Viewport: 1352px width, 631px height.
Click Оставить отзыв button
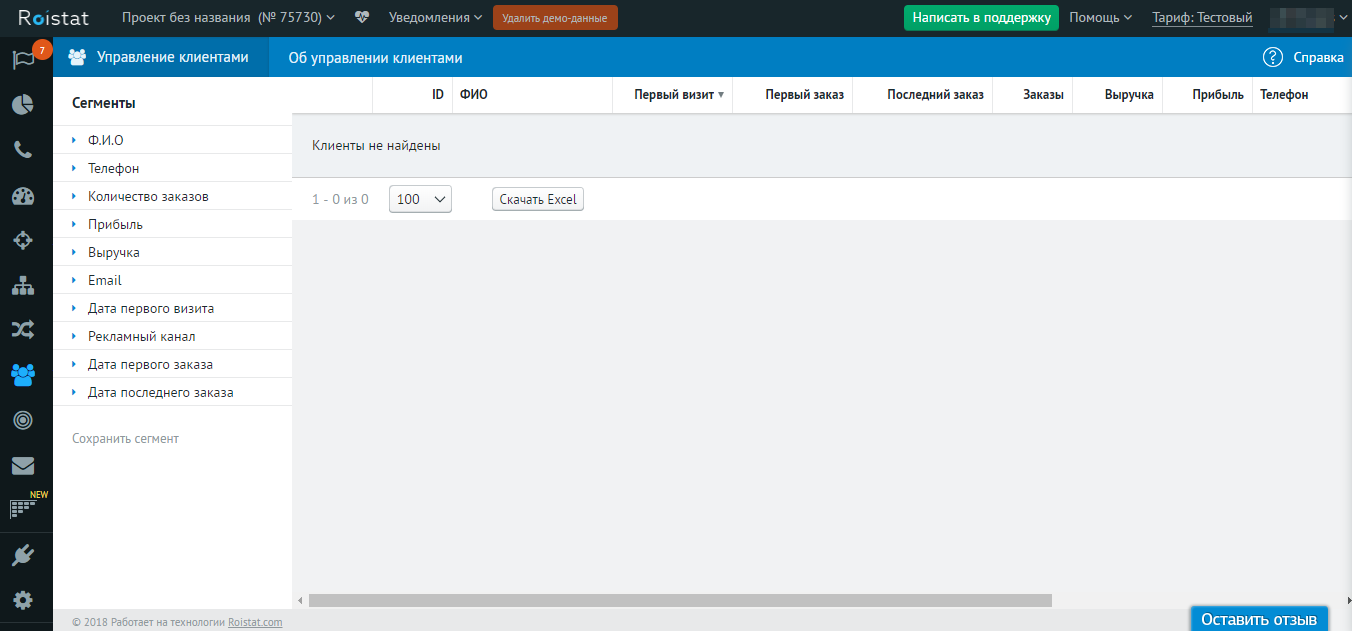[x=1259, y=619]
